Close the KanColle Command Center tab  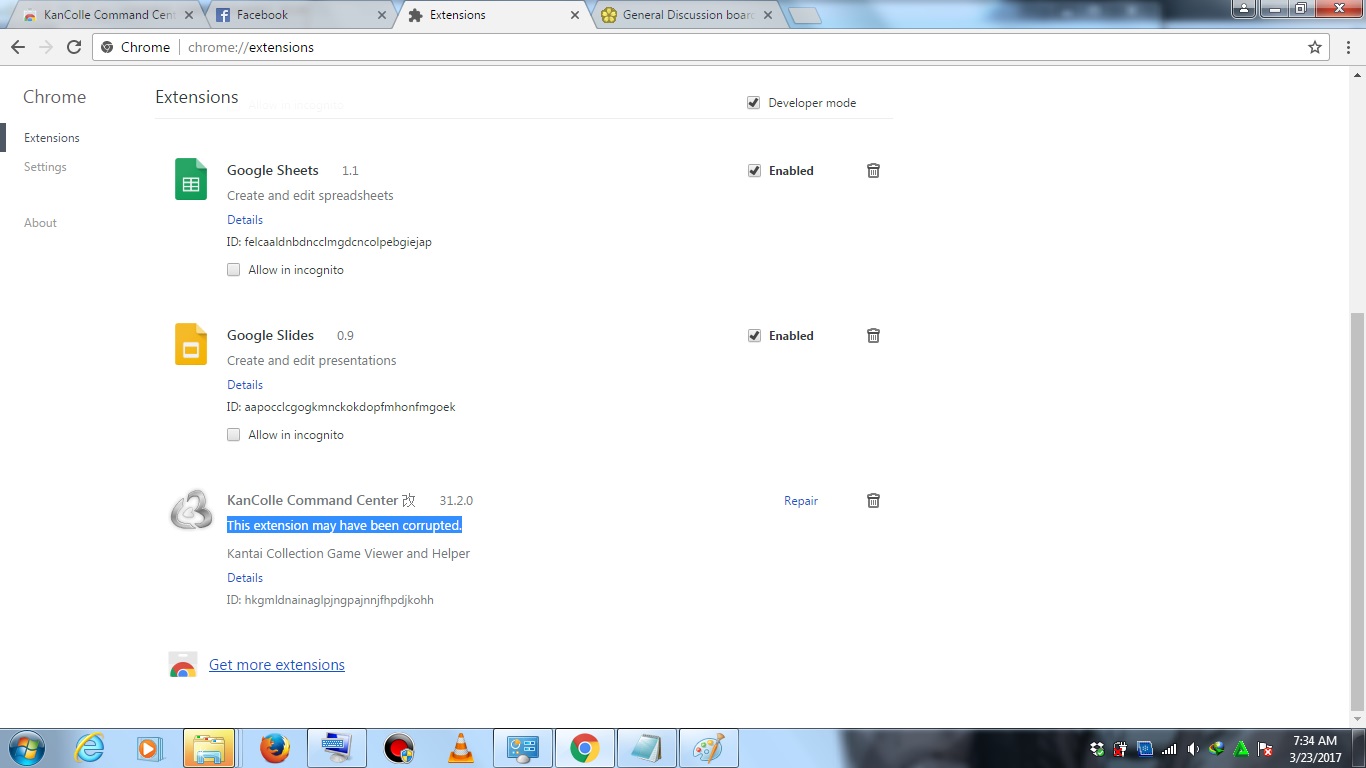click(x=188, y=15)
